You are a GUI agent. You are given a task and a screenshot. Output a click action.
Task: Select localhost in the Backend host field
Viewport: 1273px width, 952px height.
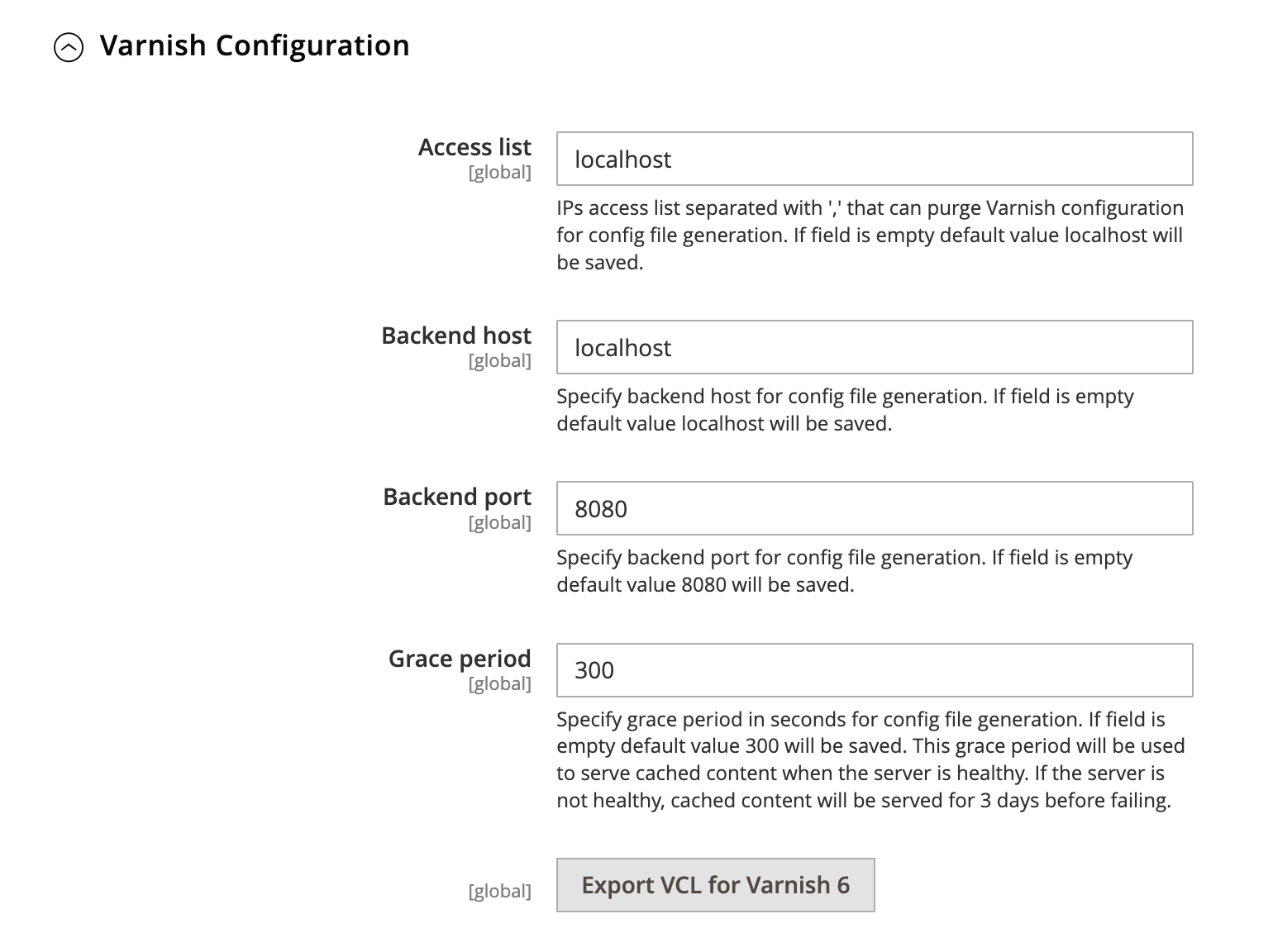622,348
